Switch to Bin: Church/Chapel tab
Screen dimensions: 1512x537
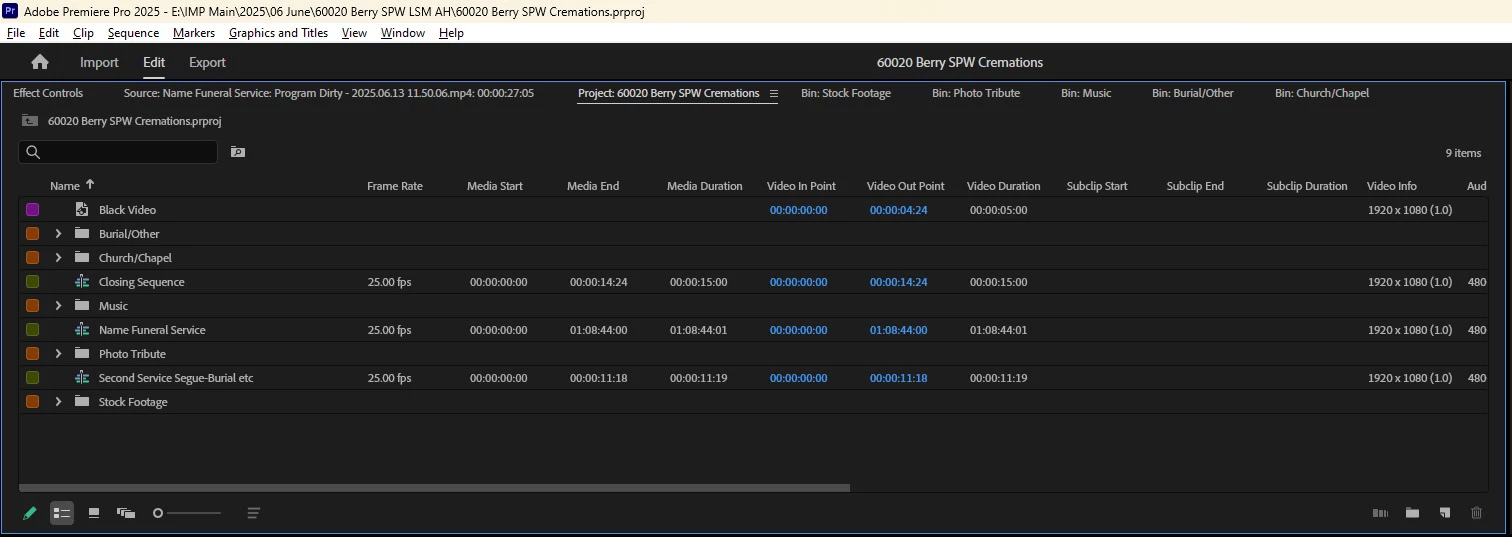(1322, 93)
